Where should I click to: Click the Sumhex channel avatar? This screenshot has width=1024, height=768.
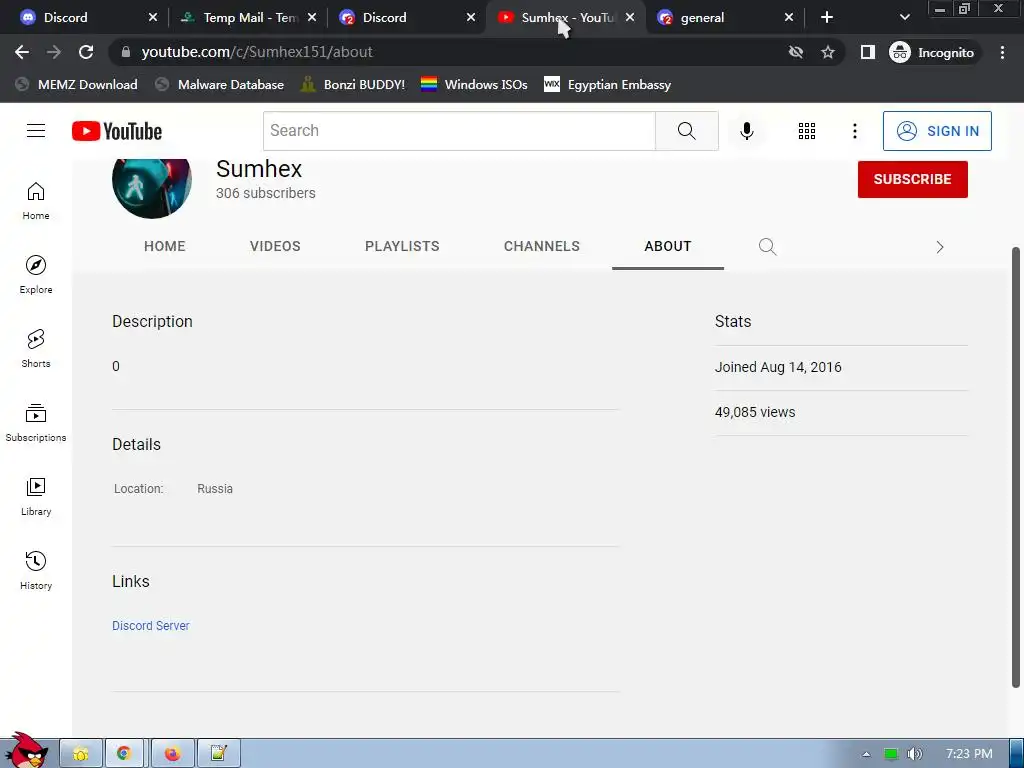152,186
